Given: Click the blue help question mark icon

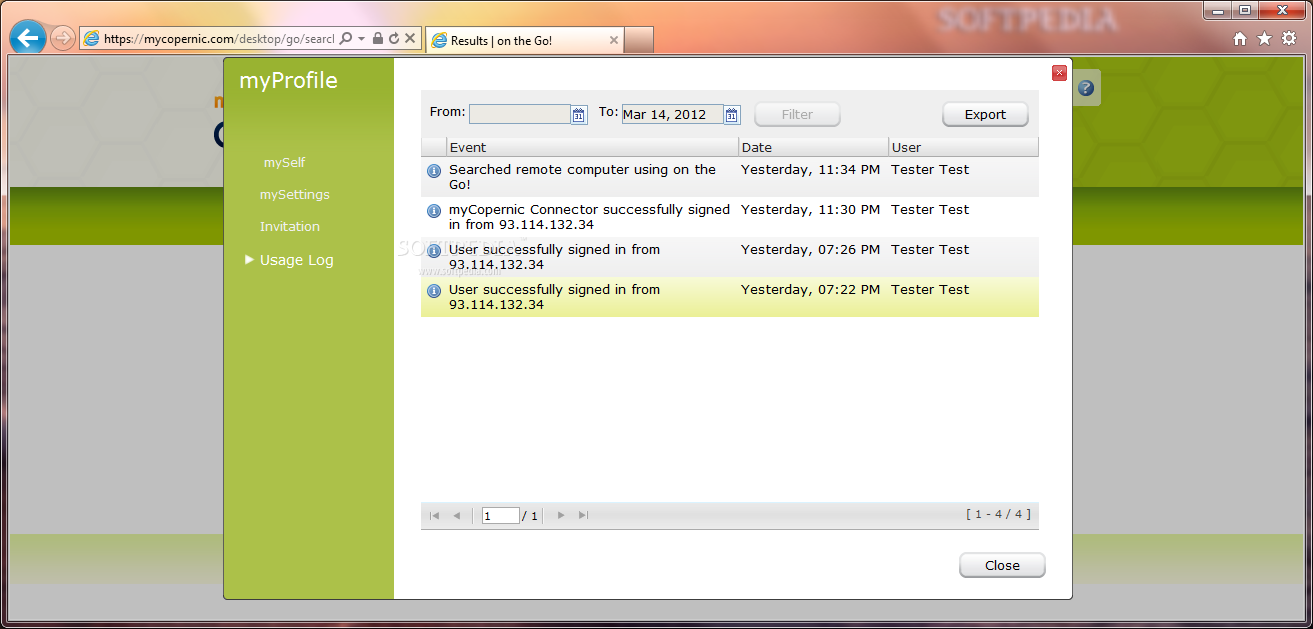Looking at the screenshot, I should (x=1086, y=88).
